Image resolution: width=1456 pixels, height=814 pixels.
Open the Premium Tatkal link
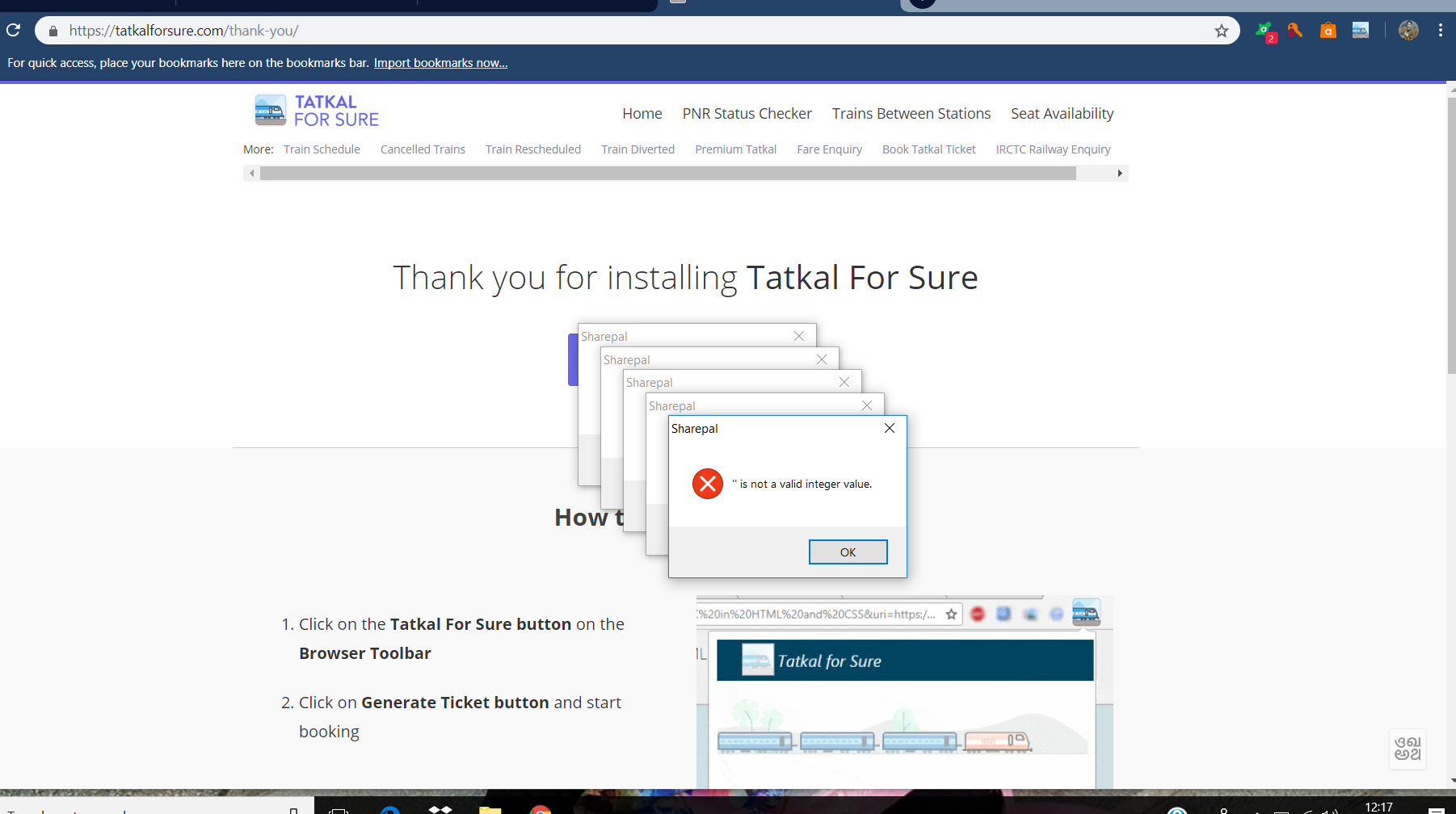point(735,149)
